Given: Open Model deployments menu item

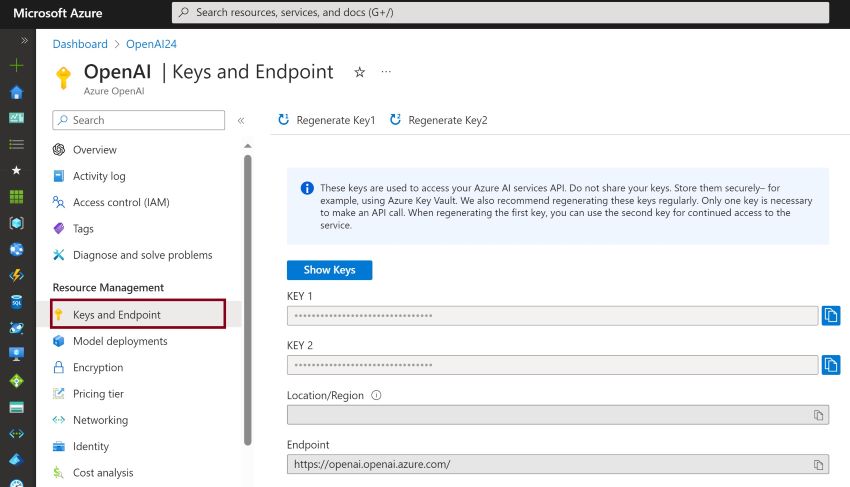Looking at the screenshot, I should pos(120,341).
